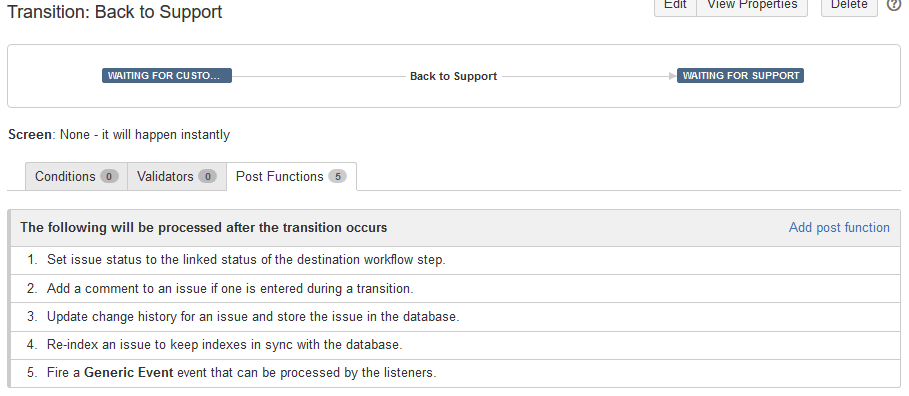
Task: Select the Set issue status post function row
Action: pyautogui.click(x=455, y=260)
